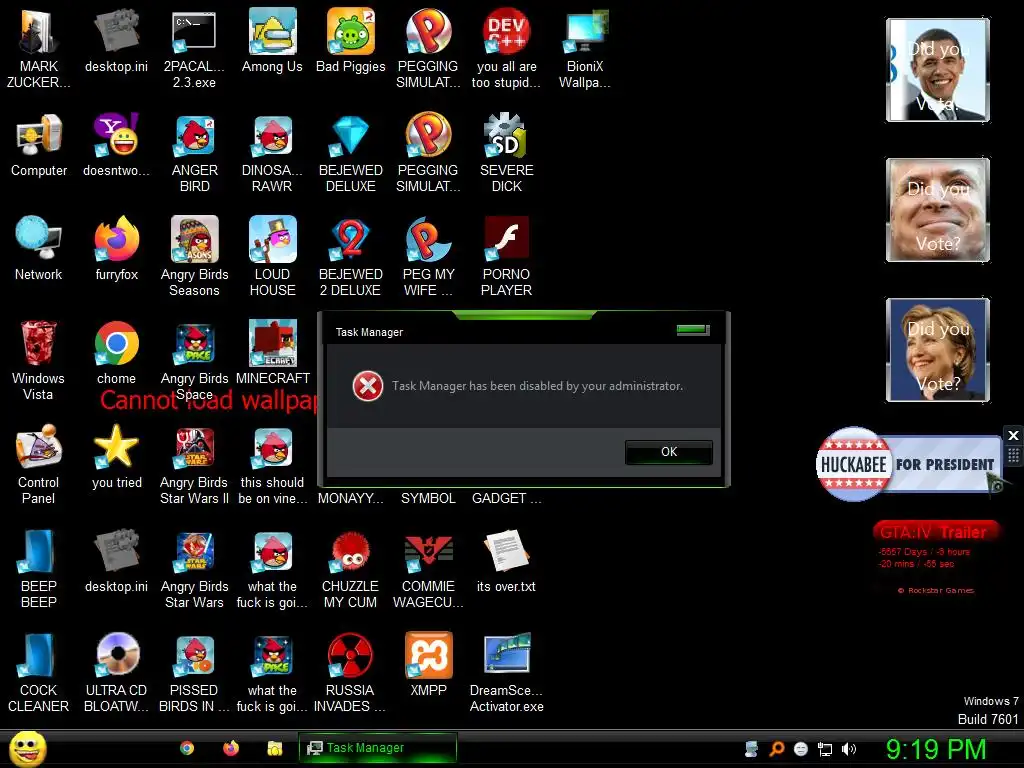Open the BEEP BEEP icon
1024x768 pixels.
(39, 568)
